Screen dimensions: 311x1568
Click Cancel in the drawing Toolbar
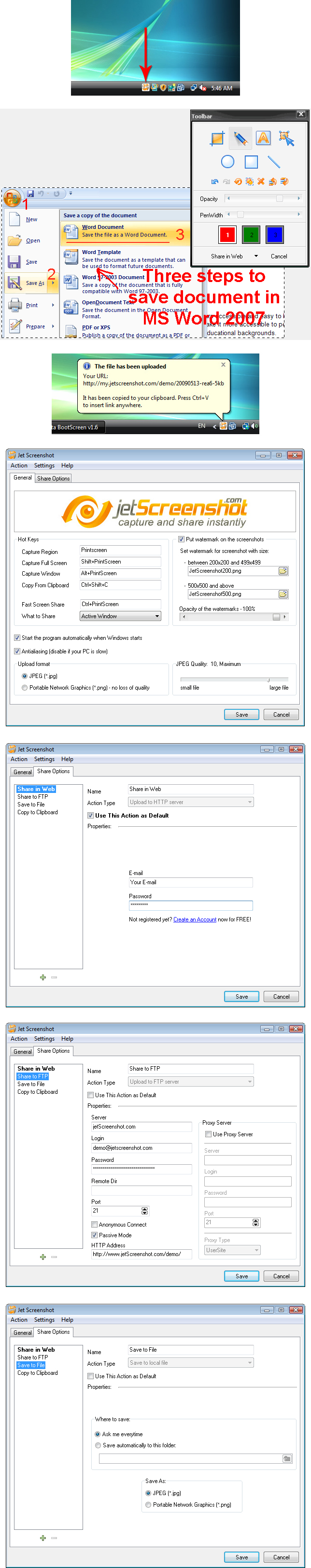279,256
